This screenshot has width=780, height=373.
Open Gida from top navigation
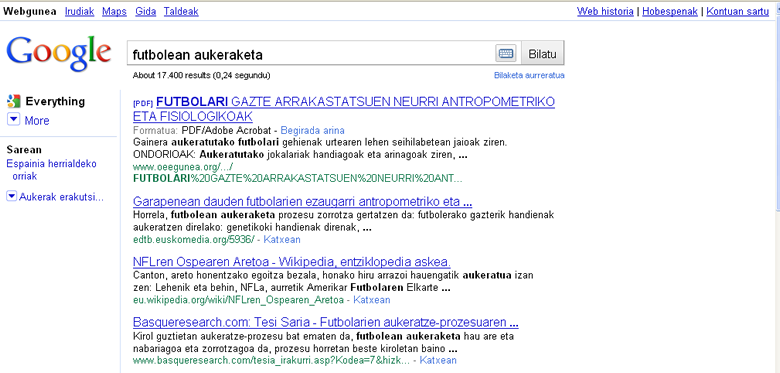click(x=145, y=11)
